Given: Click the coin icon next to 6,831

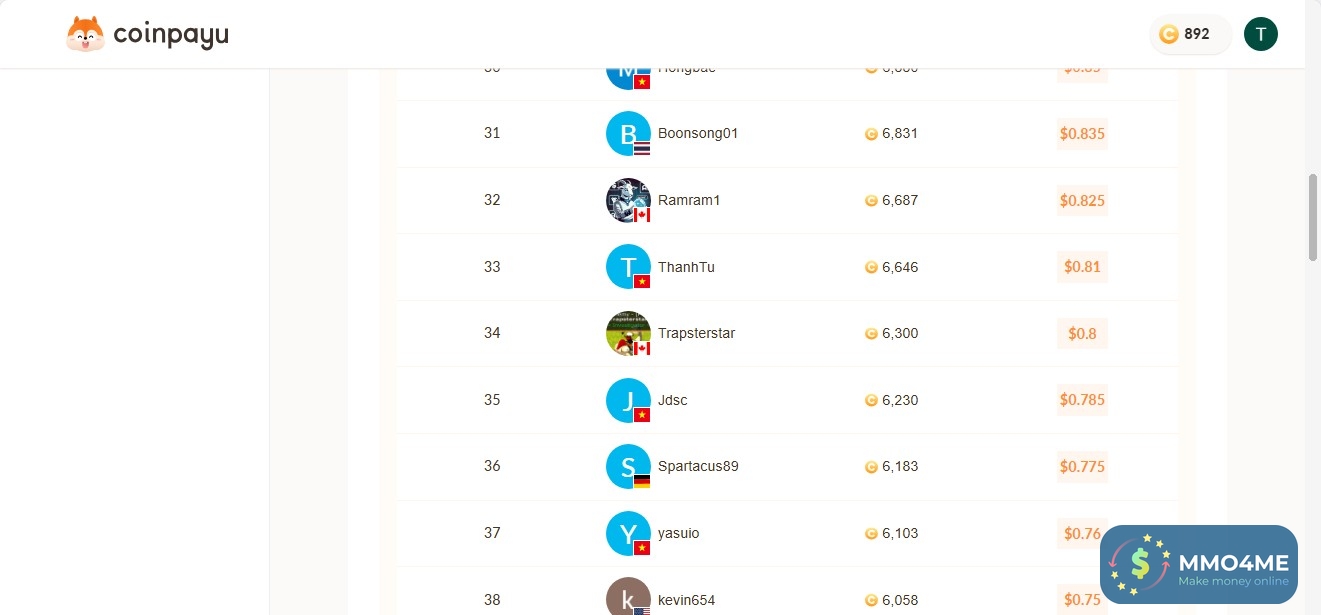Looking at the screenshot, I should click(871, 134).
